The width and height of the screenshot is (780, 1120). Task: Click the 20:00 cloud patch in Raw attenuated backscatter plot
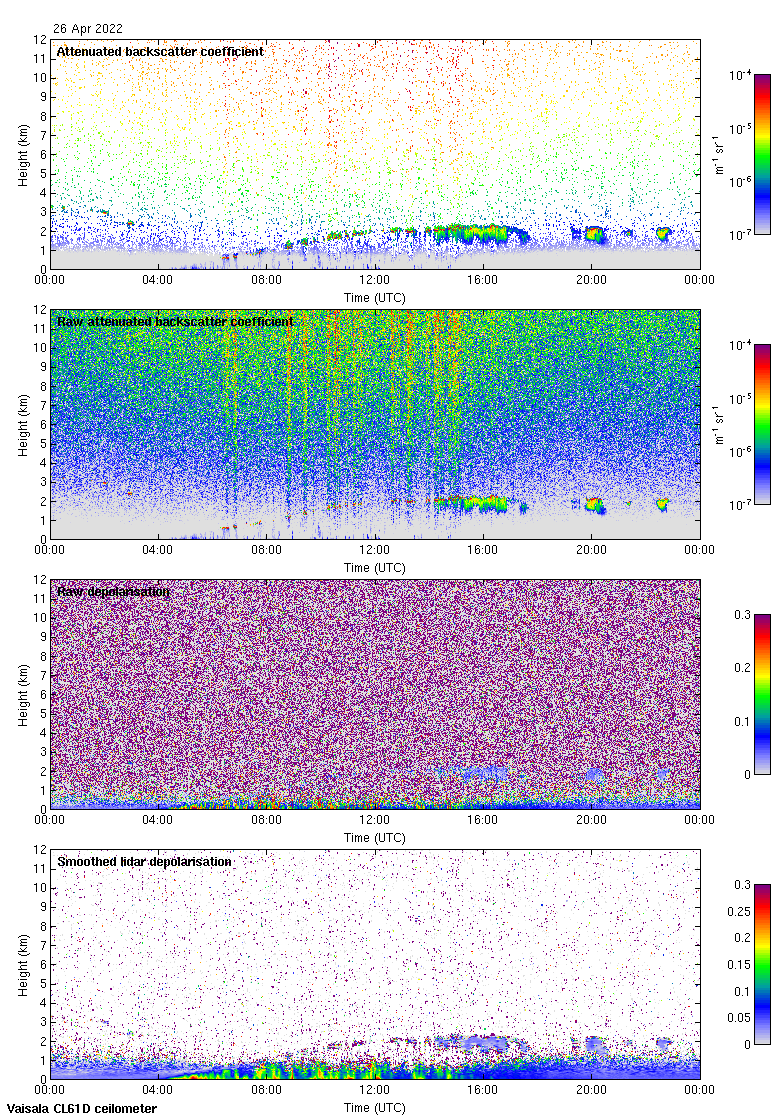pyautogui.click(x=594, y=504)
